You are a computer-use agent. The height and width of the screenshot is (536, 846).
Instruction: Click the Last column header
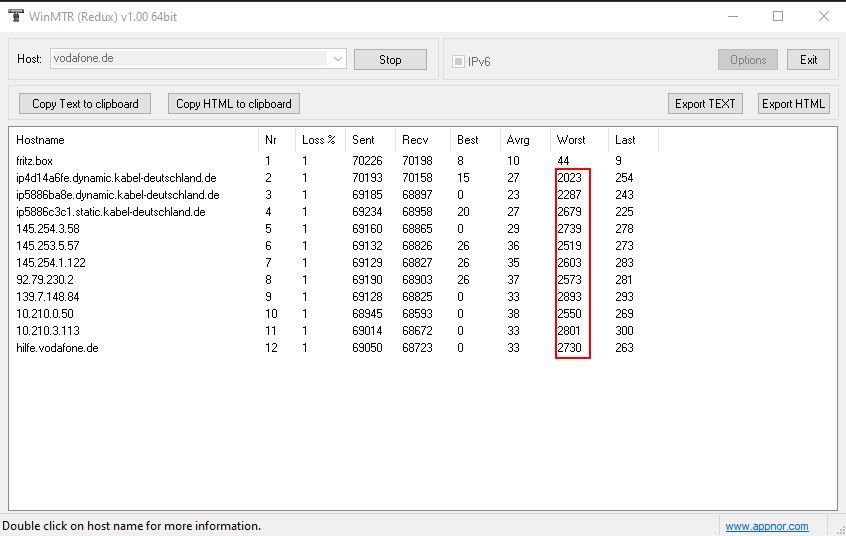(633, 140)
